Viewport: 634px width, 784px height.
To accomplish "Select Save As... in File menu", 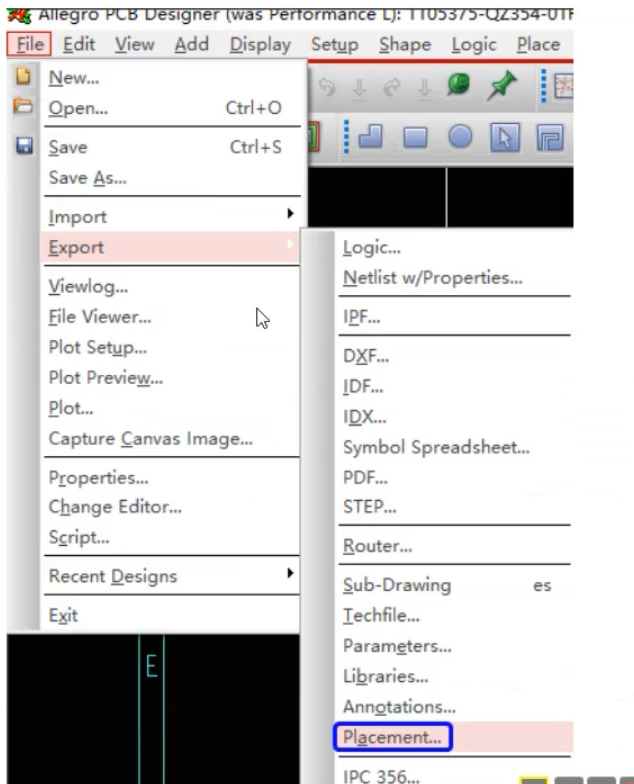I will point(88,178).
